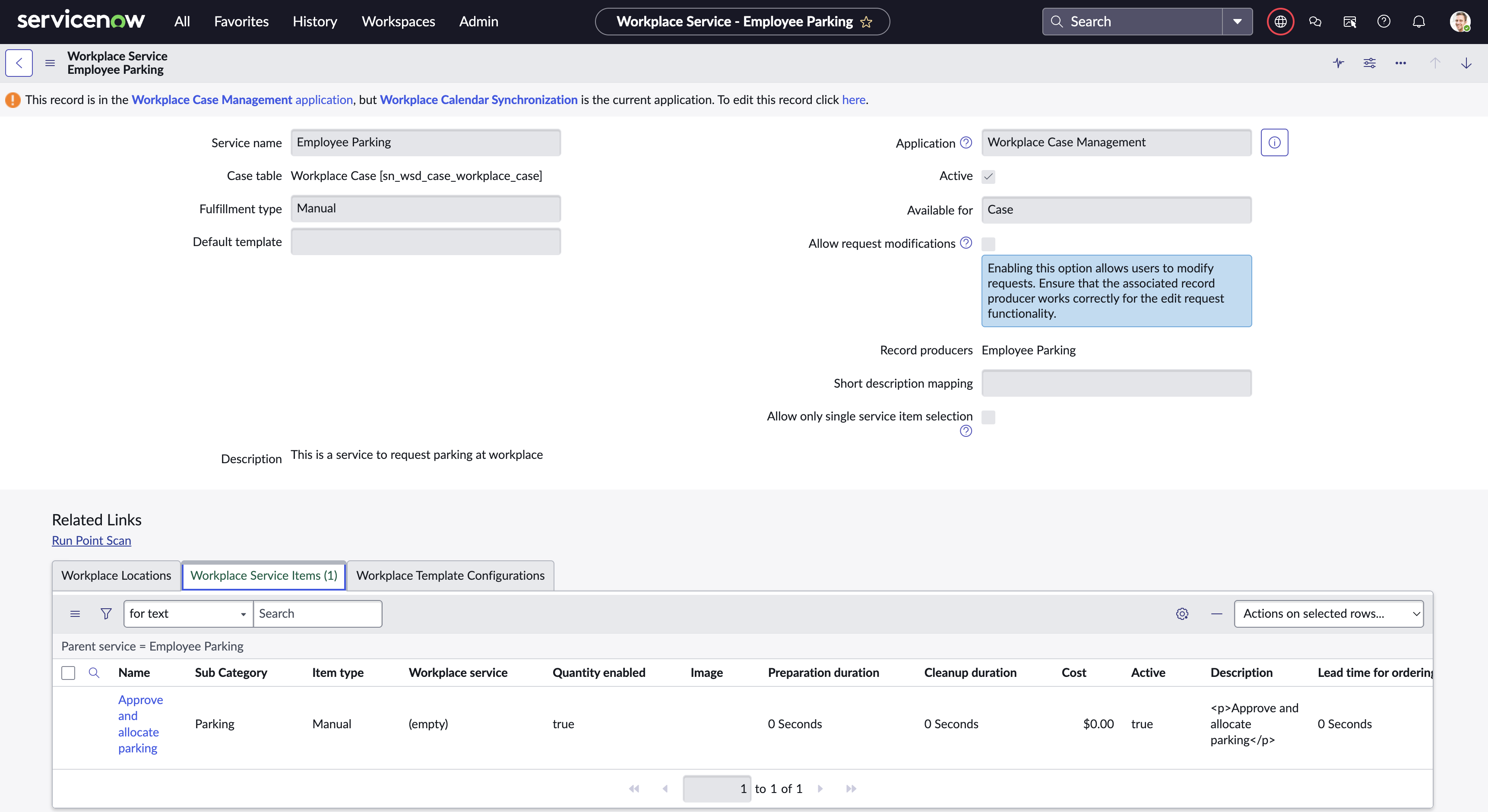This screenshot has height=812, width=1488.
Task: Open 'Approve and allocate parking' record
Action: click(140, 724)
